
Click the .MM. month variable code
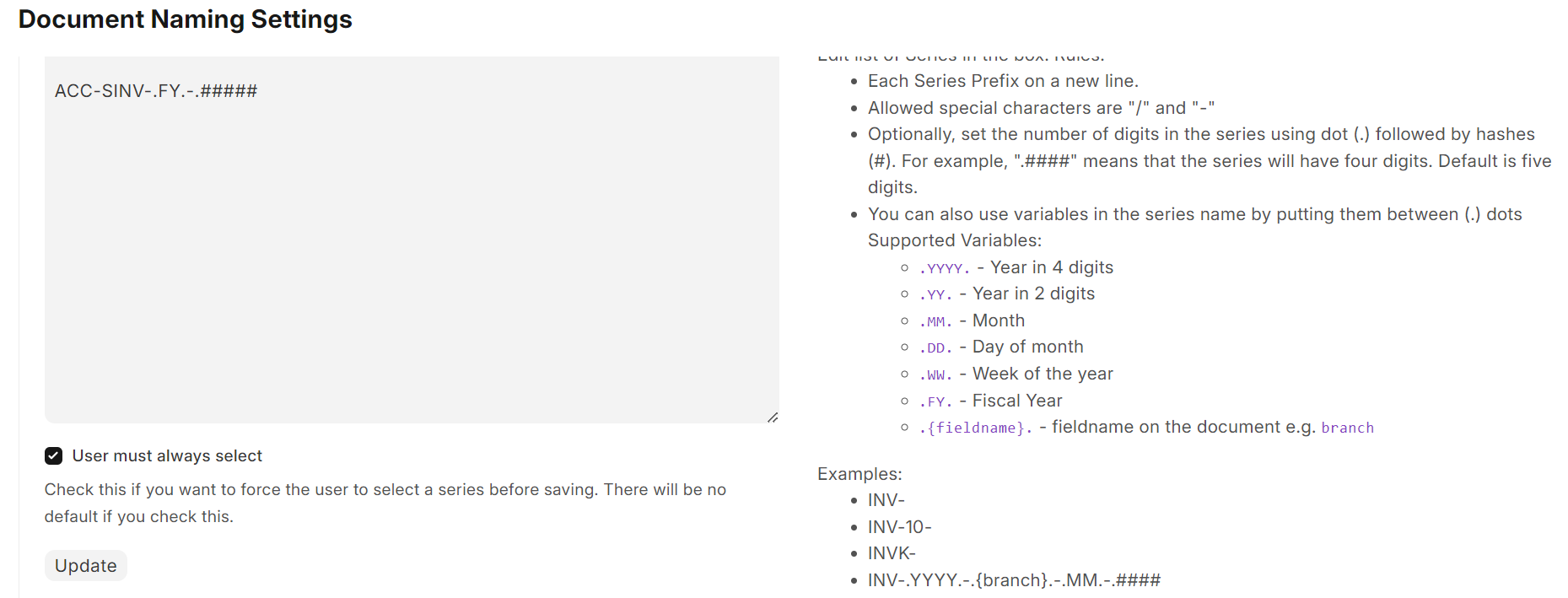tap(935, 321)
